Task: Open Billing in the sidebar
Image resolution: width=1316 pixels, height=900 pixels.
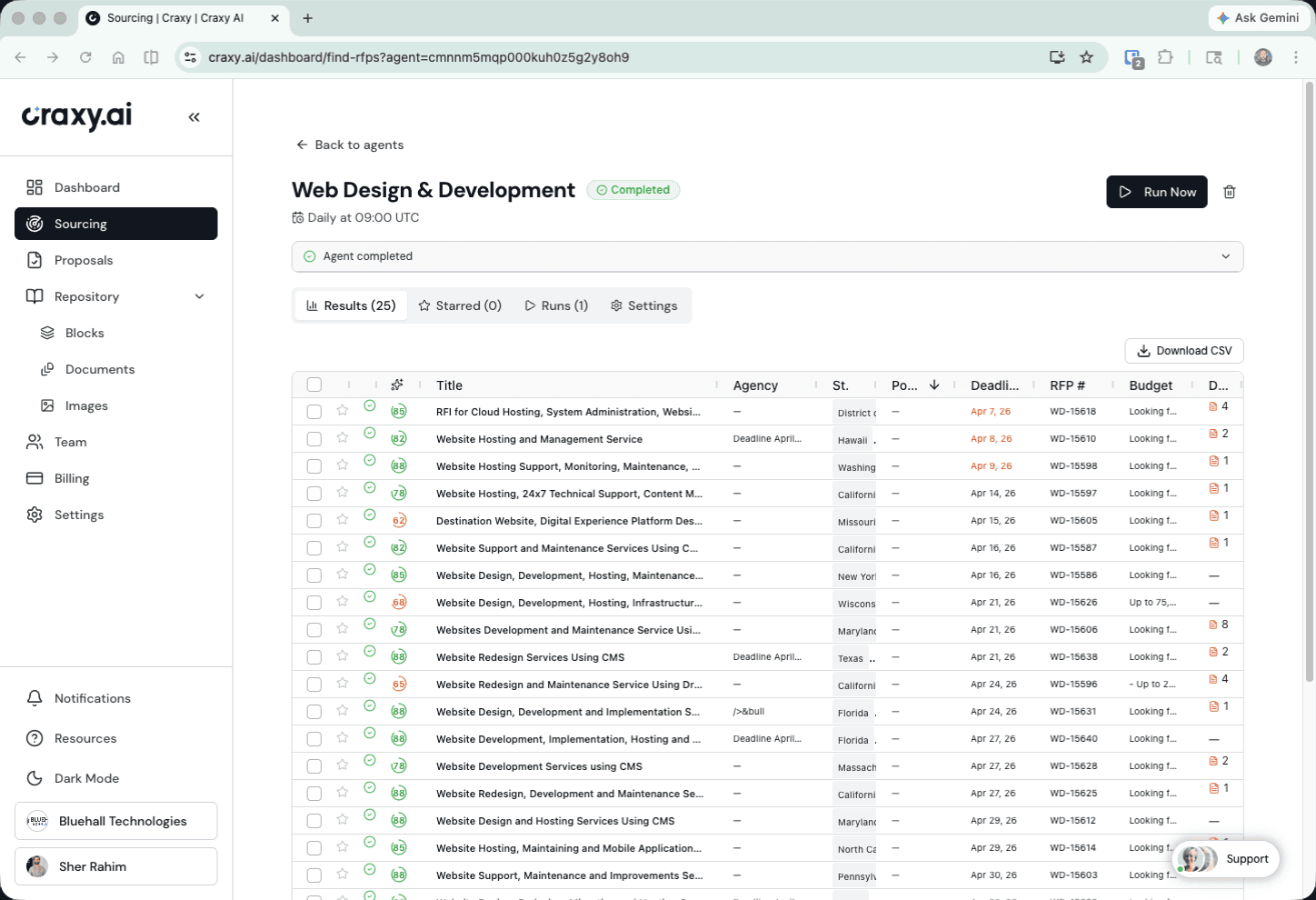Action: (115, 478)
